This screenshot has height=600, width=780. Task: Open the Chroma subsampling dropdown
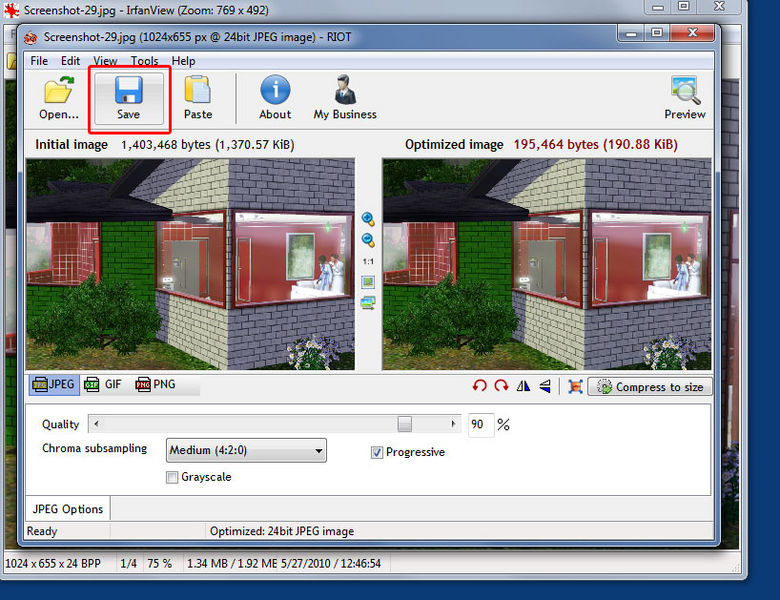(x=246, y=450)
